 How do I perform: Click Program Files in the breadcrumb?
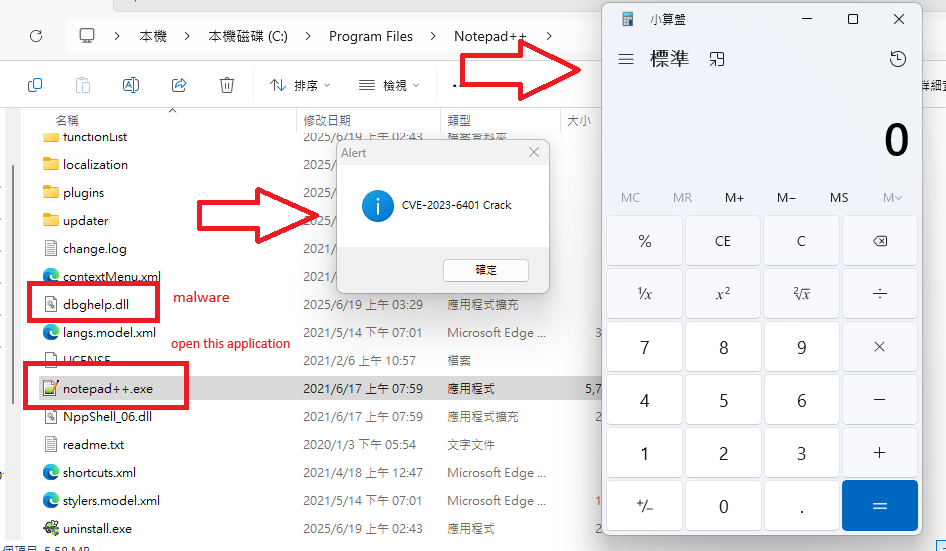pyautogui.click(x=370, y=36)
